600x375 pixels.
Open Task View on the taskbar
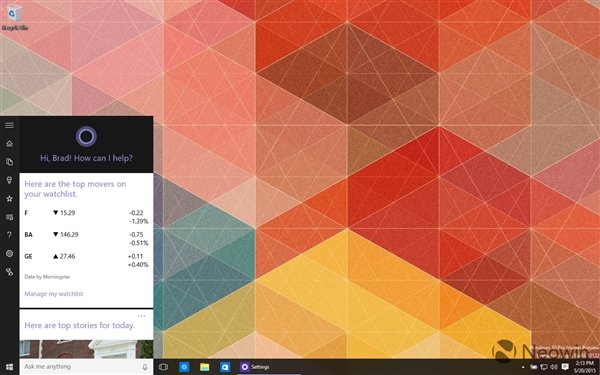(163, 367)
